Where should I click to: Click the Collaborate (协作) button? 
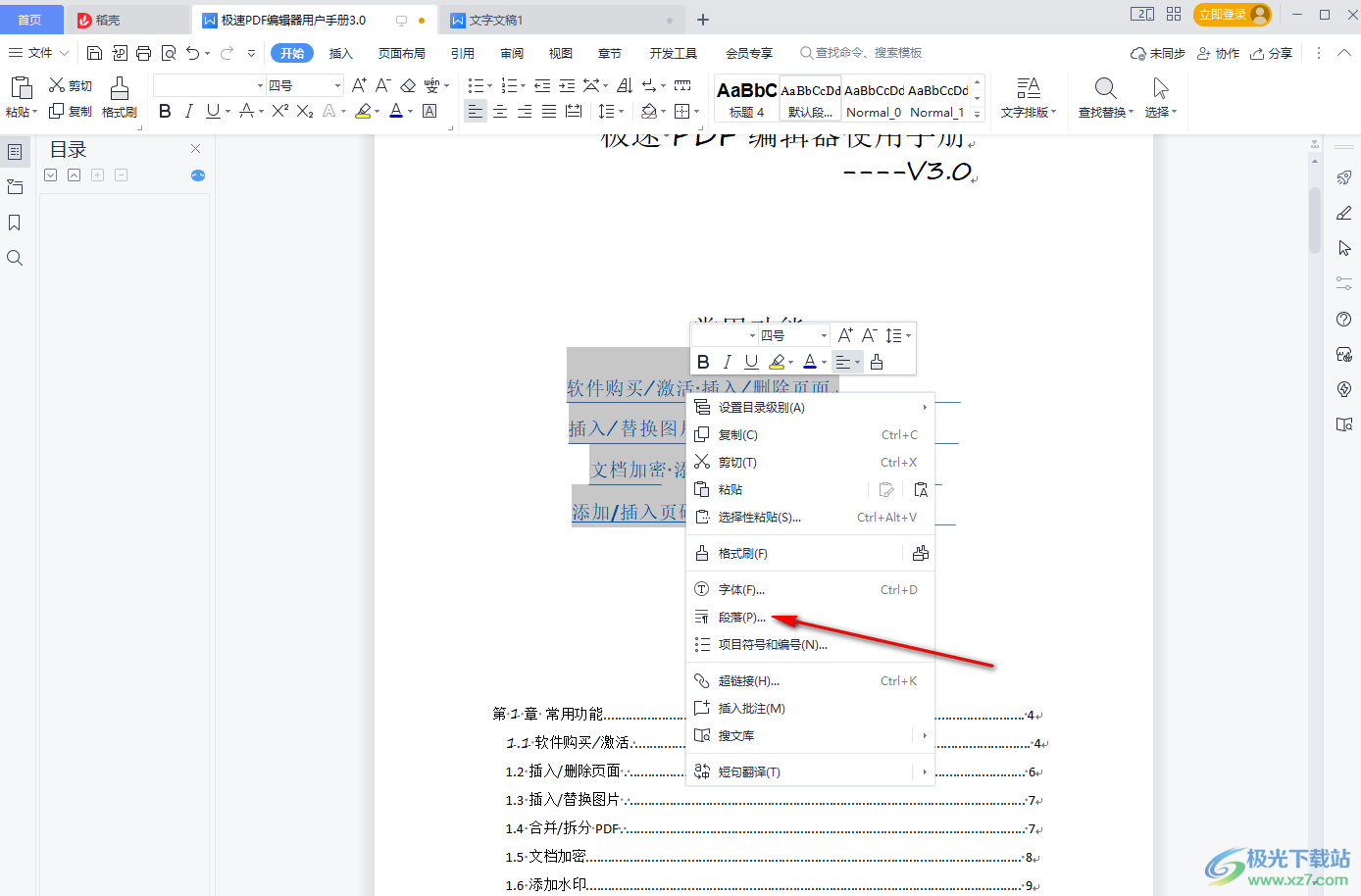1219,53
